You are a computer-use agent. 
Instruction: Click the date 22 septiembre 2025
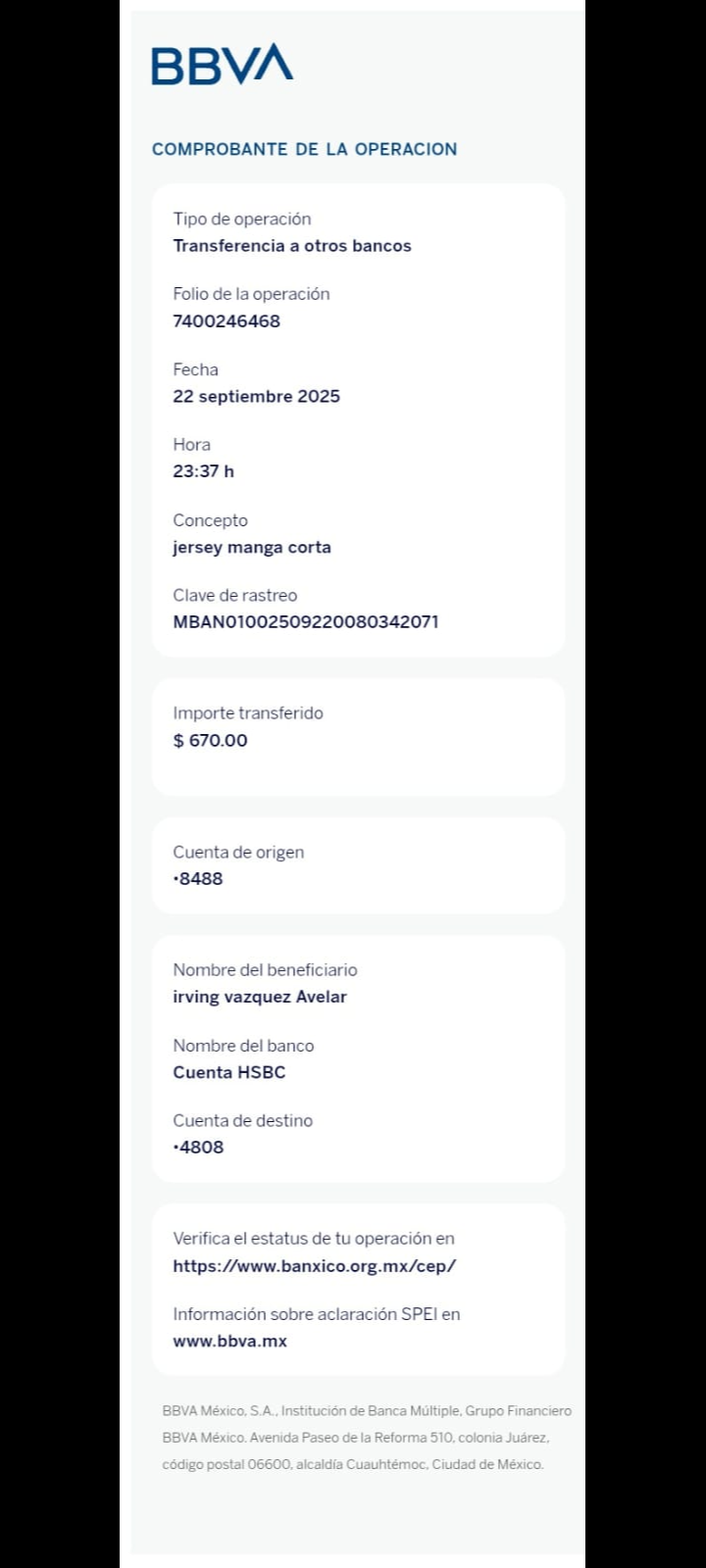256,396
